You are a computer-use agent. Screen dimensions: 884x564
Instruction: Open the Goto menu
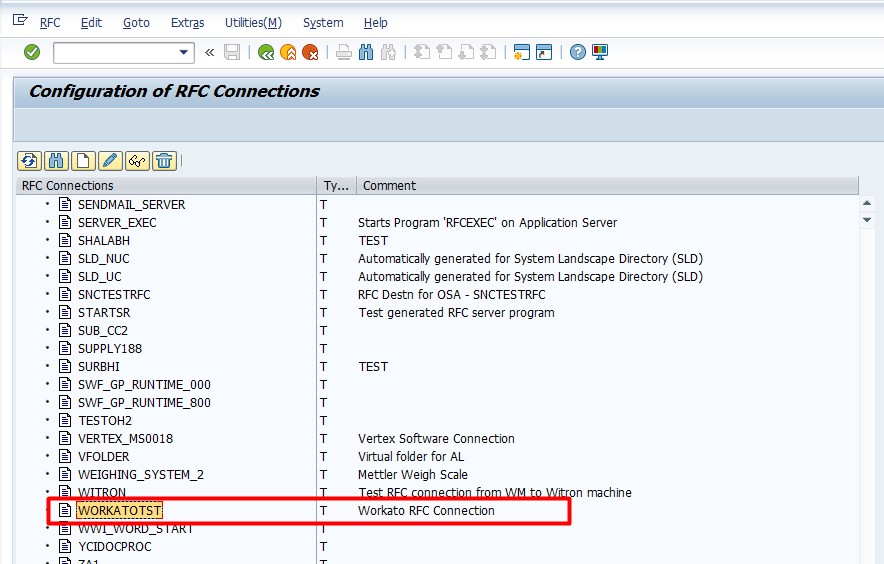point(136,22)
